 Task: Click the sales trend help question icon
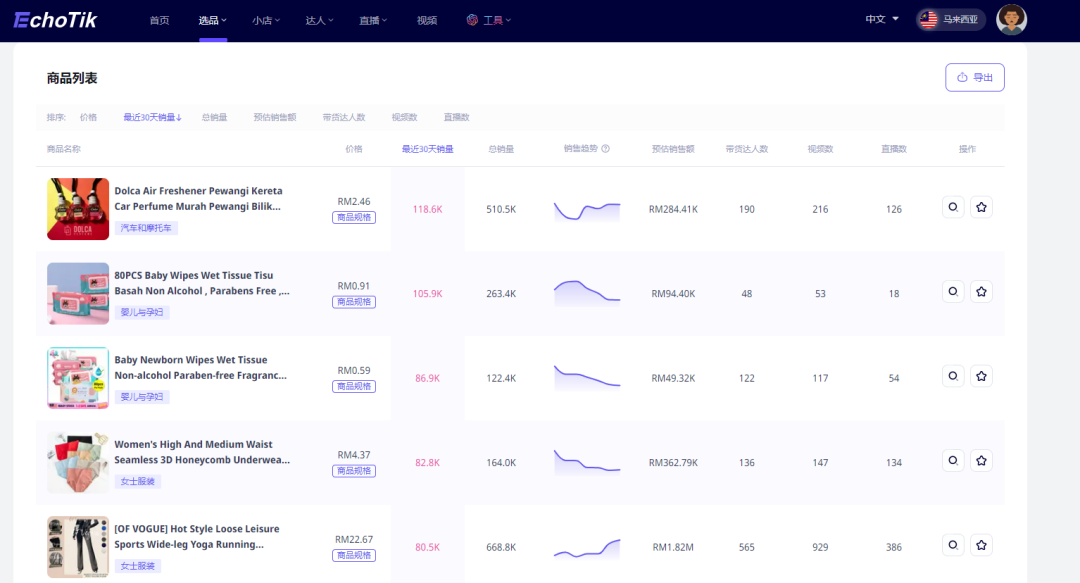[x=605, y=148]
